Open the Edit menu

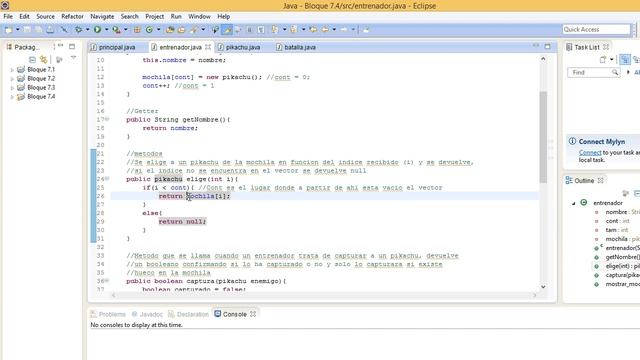pos(24,16)
